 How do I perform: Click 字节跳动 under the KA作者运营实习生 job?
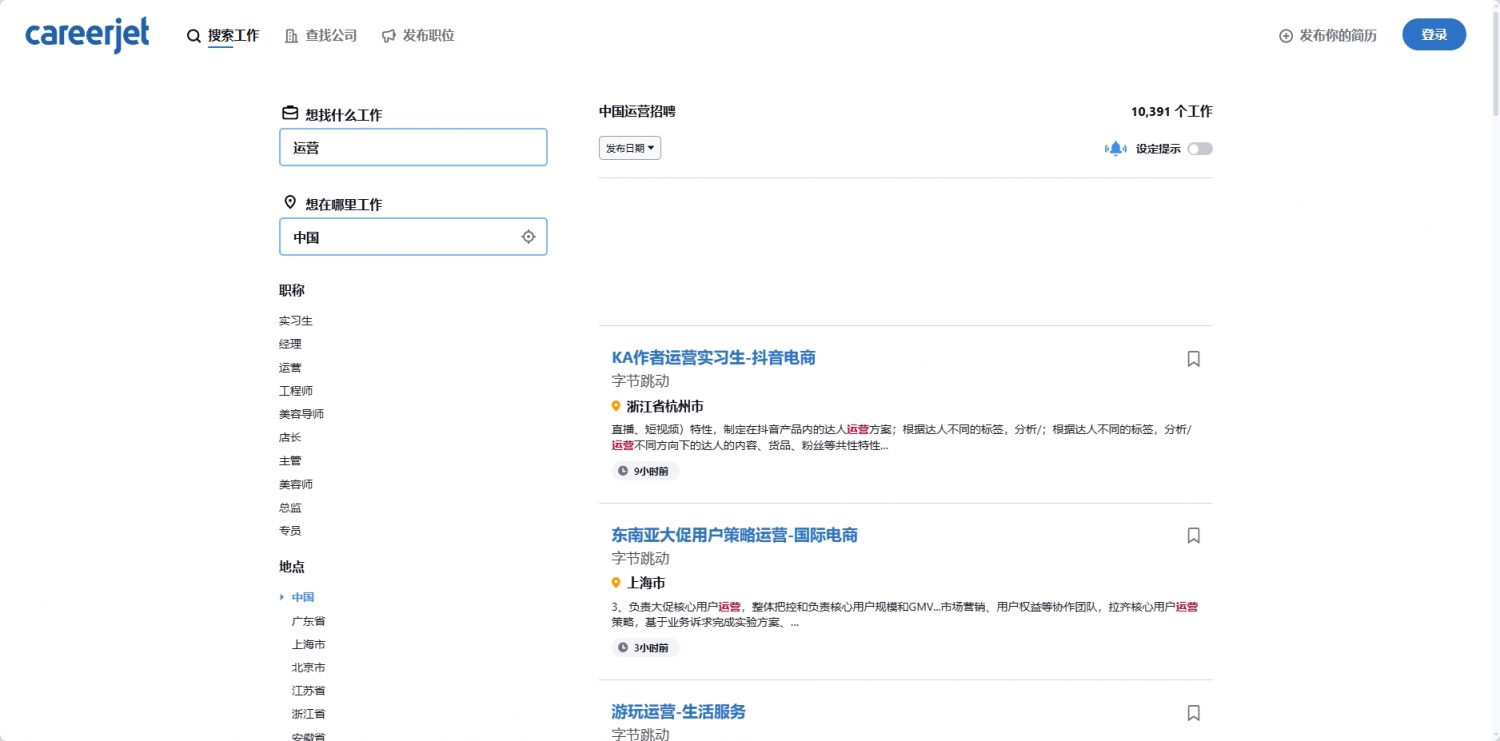[640, 381]
